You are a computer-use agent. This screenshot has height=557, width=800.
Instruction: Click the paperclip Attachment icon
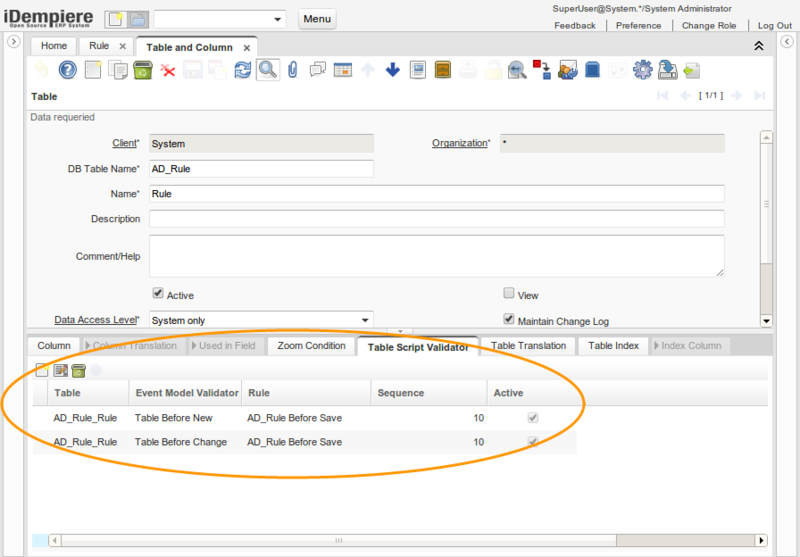[293, 70]
